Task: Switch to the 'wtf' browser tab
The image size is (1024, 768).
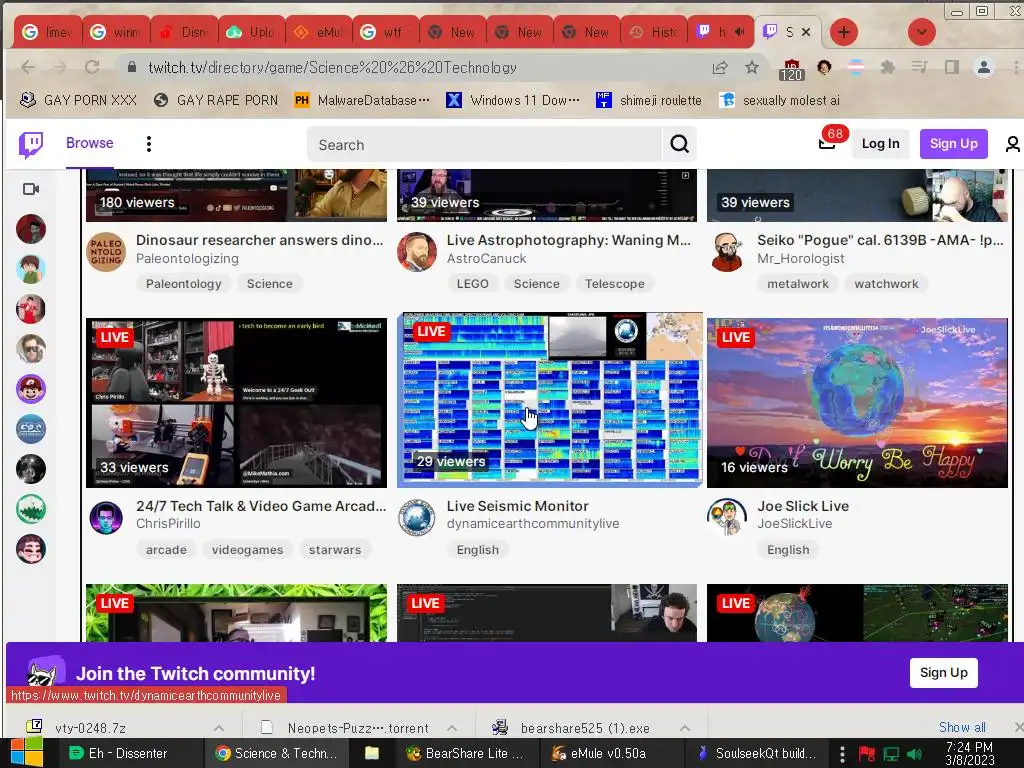Action: (385, 32)
